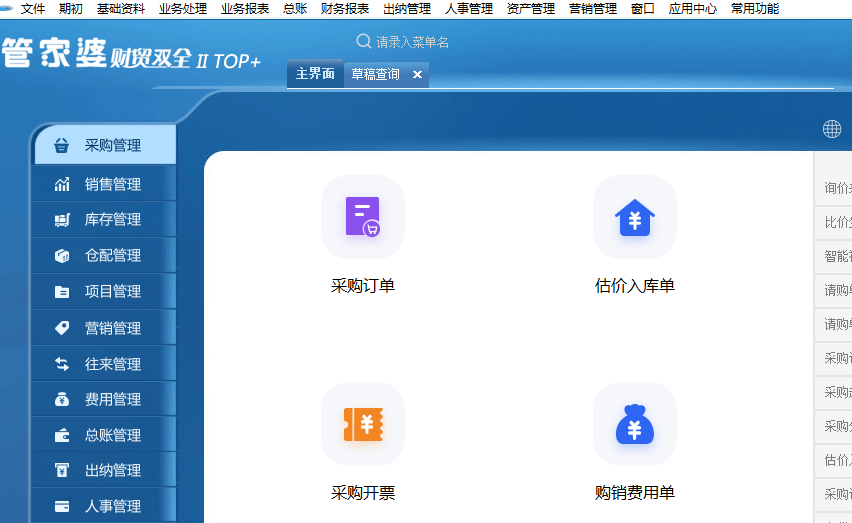Click the menu name search field
The image size is (852, 523).
(420, 42)
